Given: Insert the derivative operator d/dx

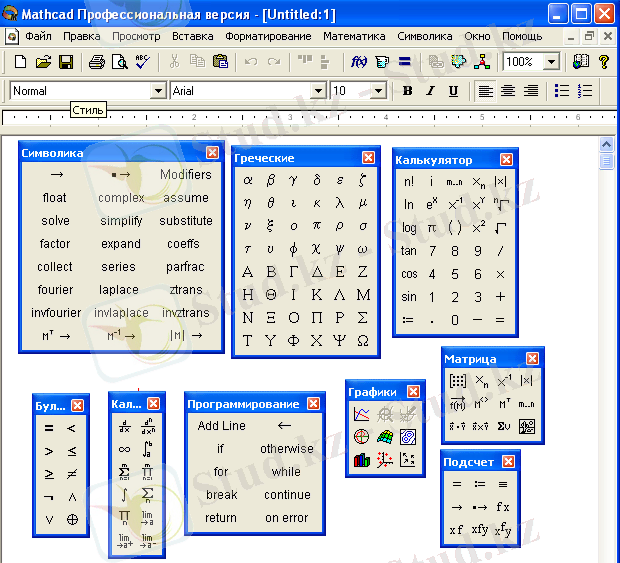Looking at the screenshot, I should 125,427.
